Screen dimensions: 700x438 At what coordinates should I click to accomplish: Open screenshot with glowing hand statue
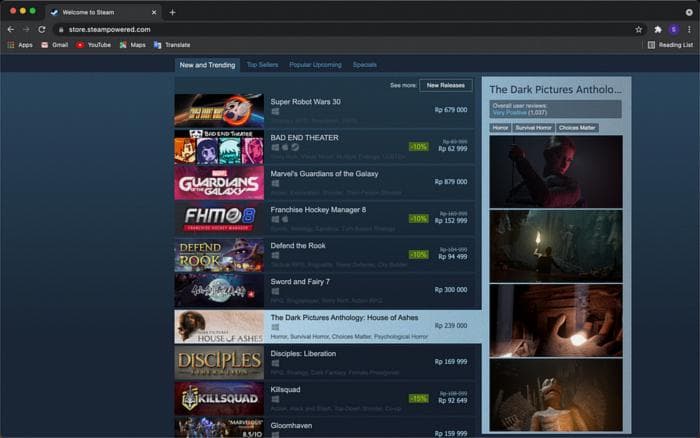(556, 321)
